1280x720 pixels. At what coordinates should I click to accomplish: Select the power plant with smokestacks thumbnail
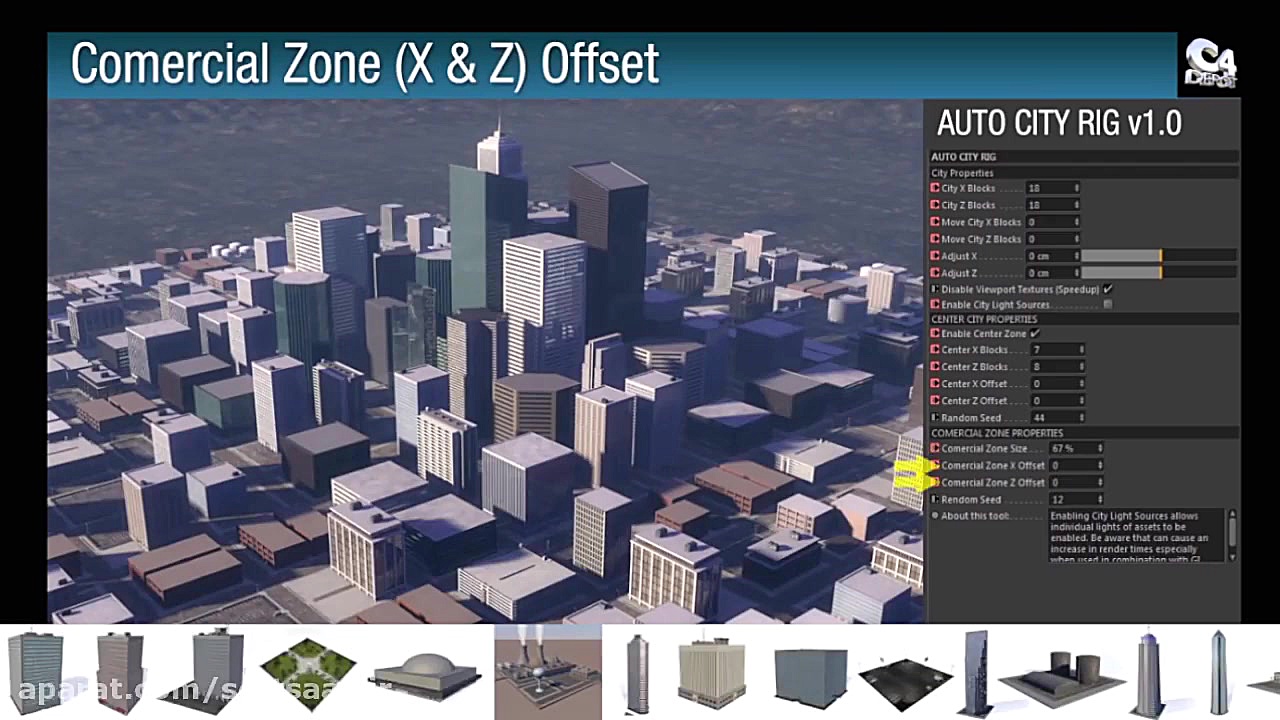[x=548, y=672]
